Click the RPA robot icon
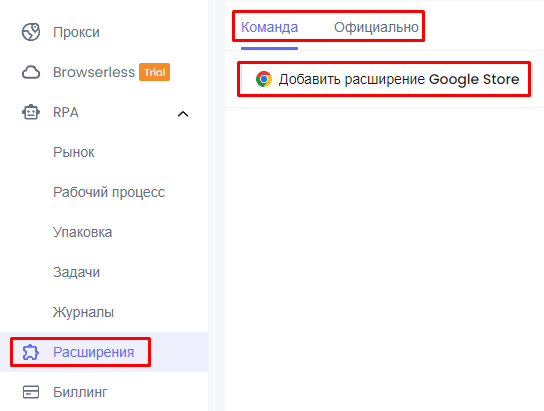 (x=31, y=112)
